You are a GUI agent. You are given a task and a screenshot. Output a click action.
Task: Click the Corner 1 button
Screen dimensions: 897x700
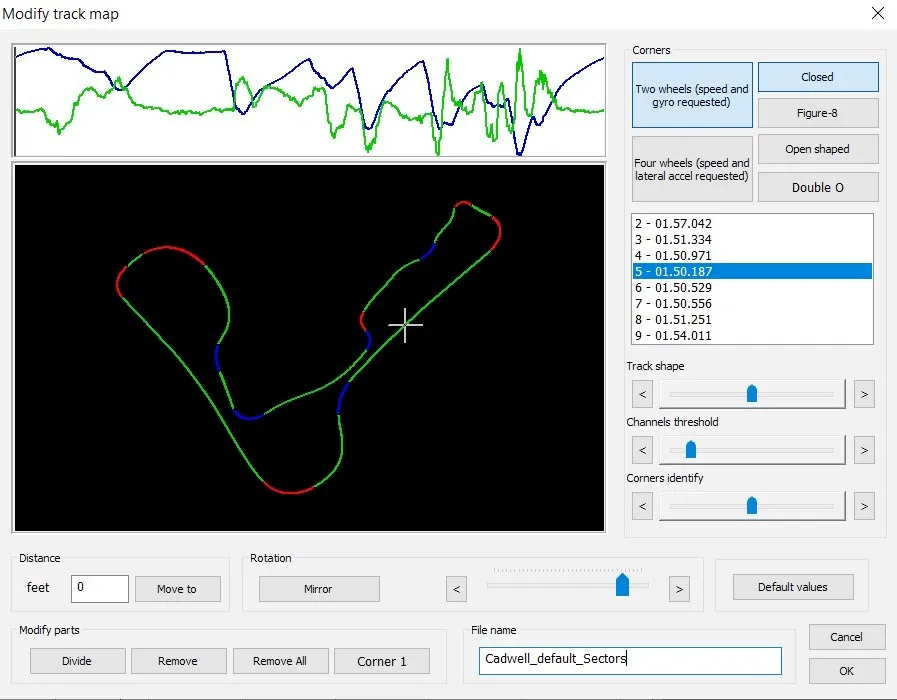click(382, 661)
